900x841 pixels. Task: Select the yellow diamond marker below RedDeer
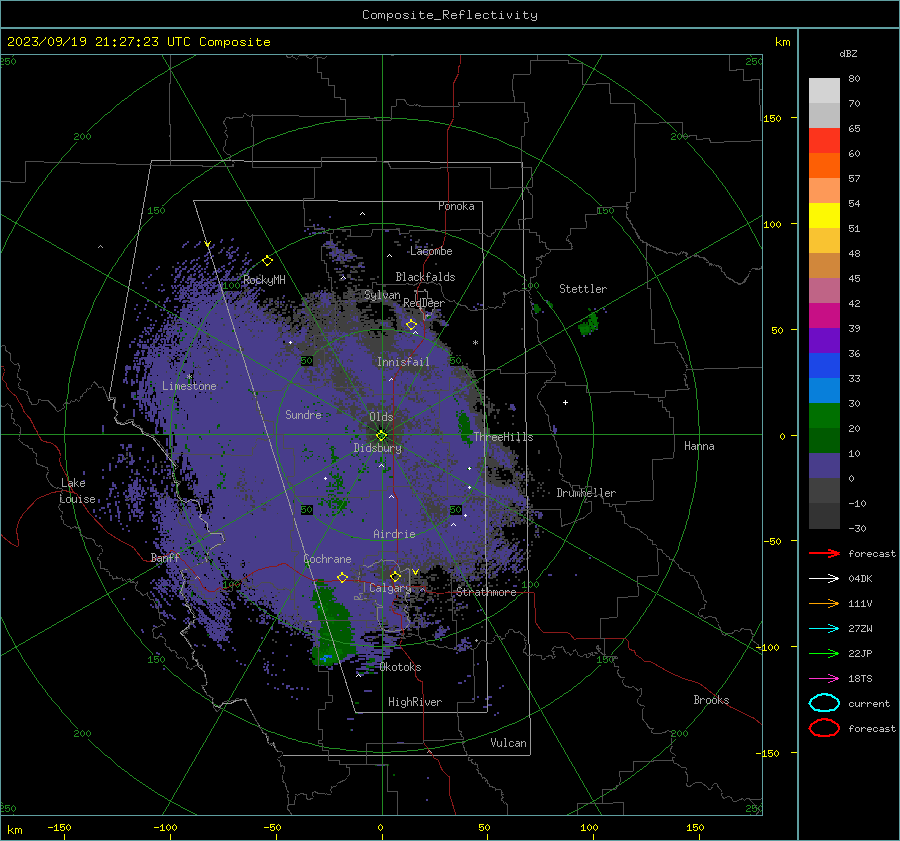(x=411, y=325)
